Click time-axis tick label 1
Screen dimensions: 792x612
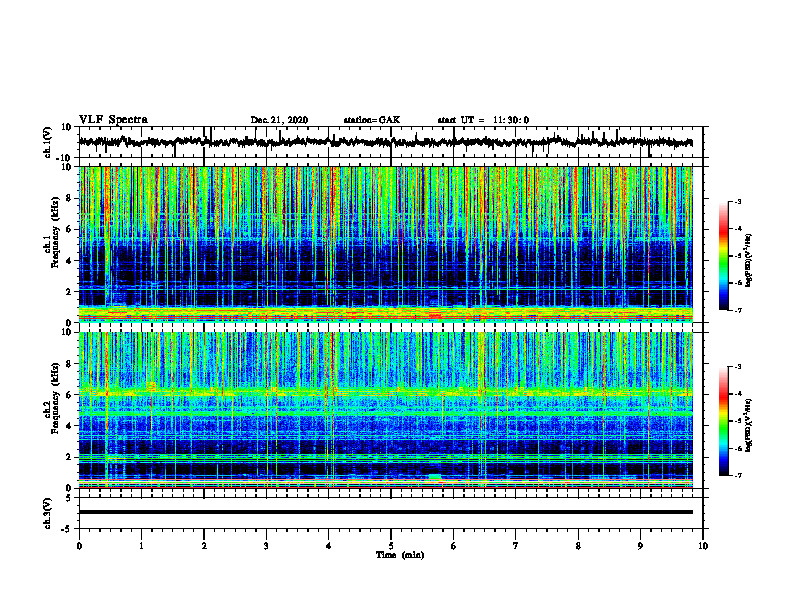coord(141,546)
